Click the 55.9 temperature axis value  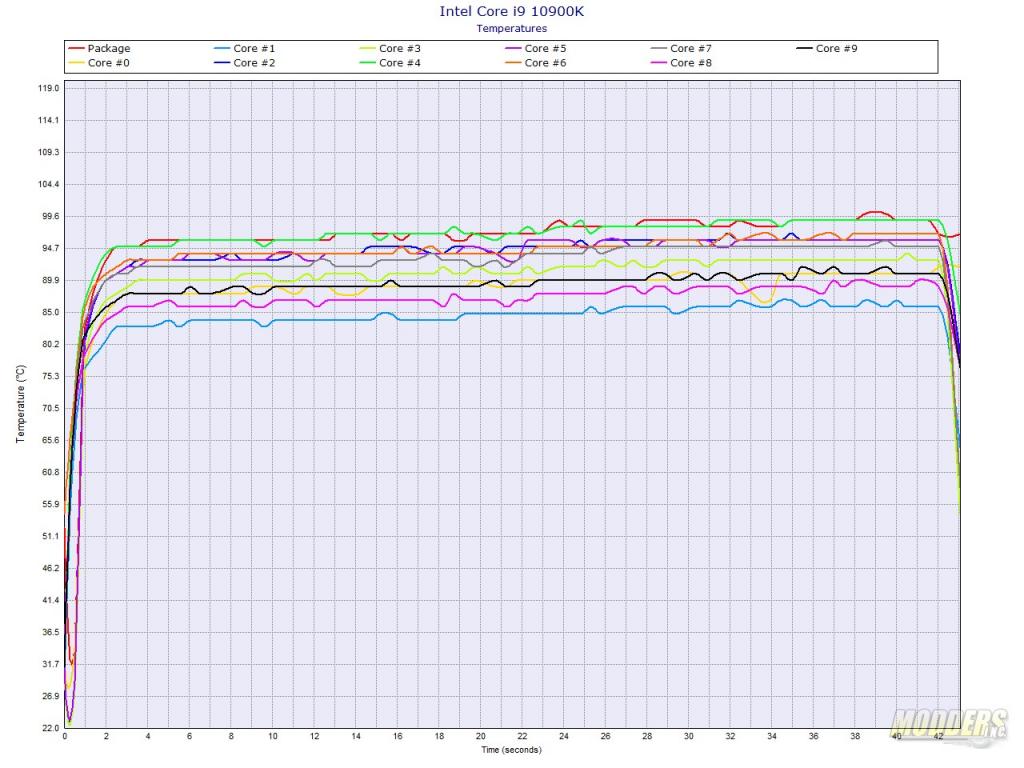[50, 504]
